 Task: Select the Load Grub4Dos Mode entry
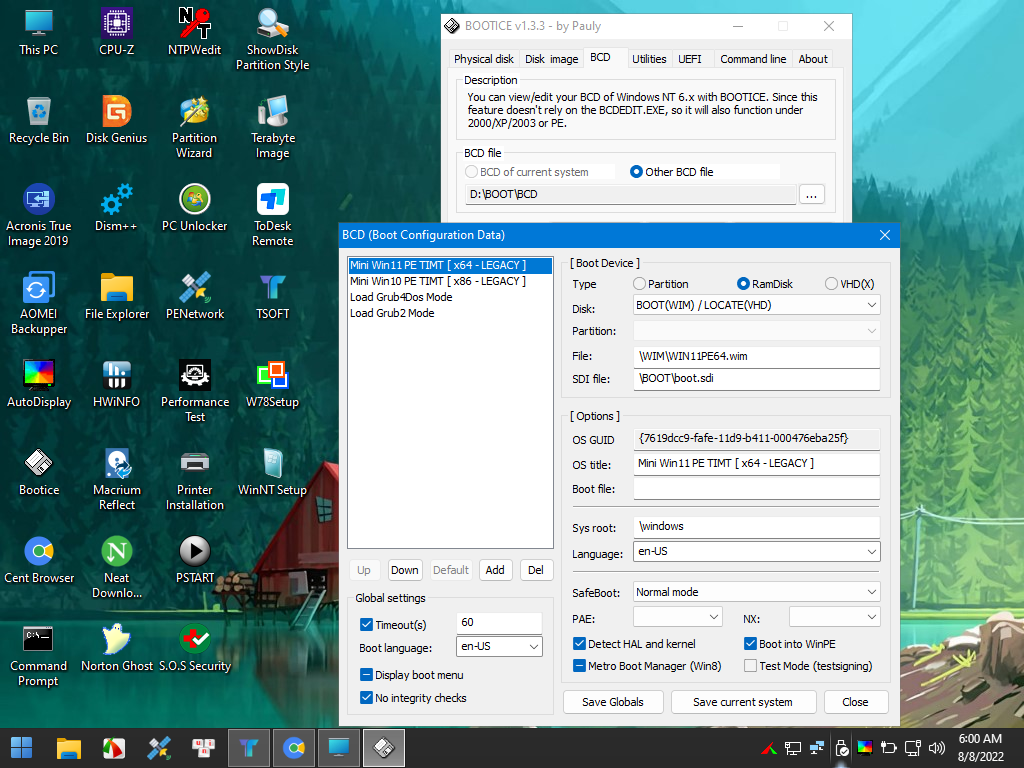click(450, 296)
